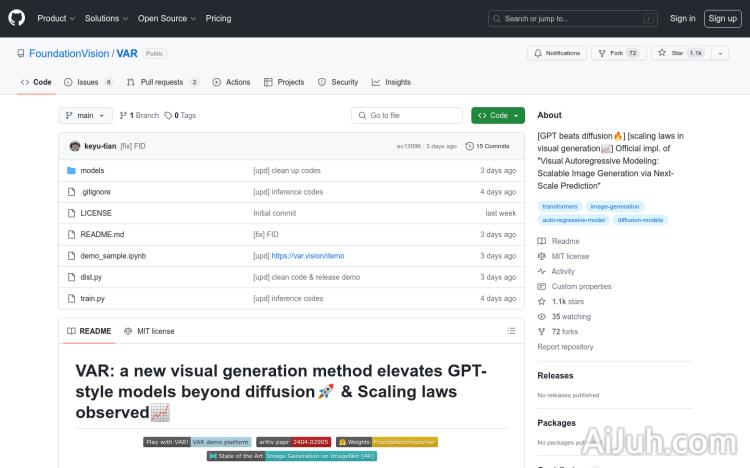Screen dimensions: 750x468
Task: Click the GitHub logo icon
Action: coord(17,18)
